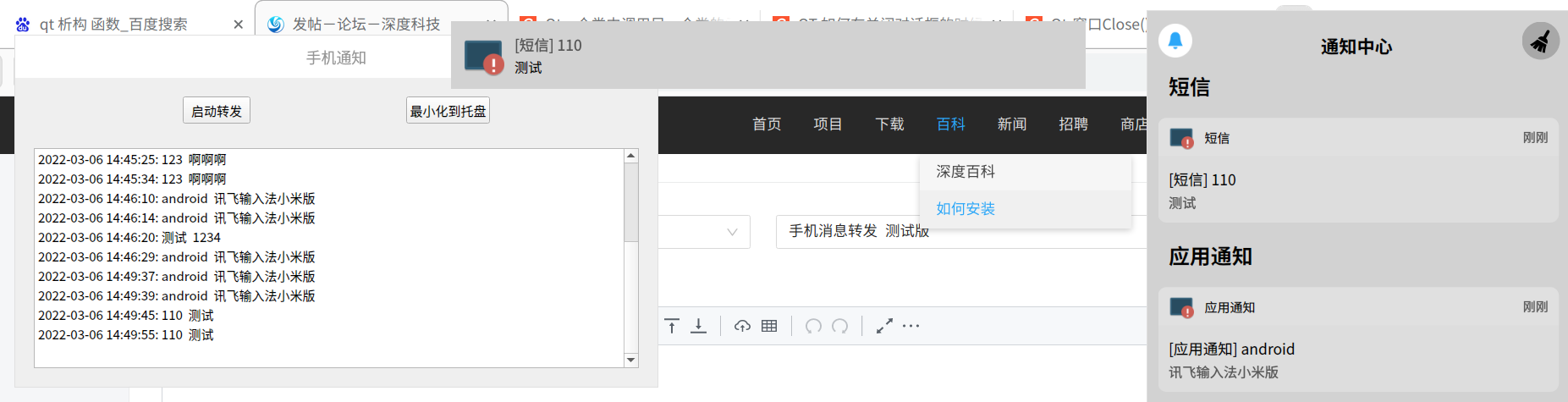
Task: Click the 短信 notification card app icon
Action: (1181, 138)
